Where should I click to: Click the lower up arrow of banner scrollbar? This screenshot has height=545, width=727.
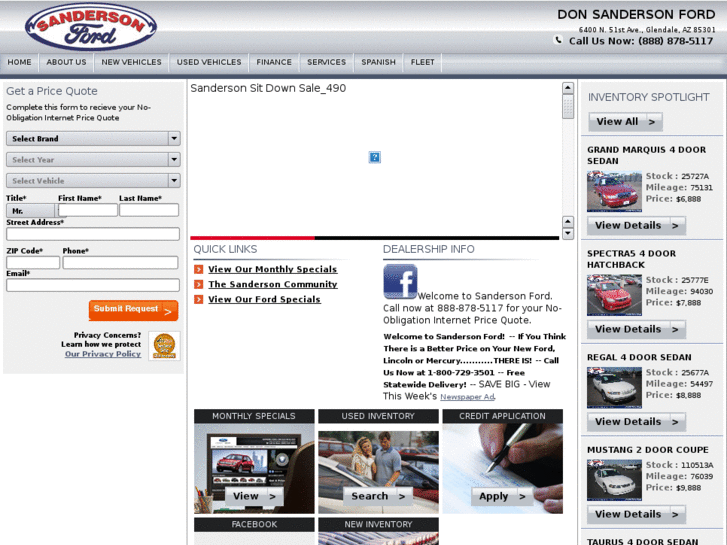click(568, 222)
